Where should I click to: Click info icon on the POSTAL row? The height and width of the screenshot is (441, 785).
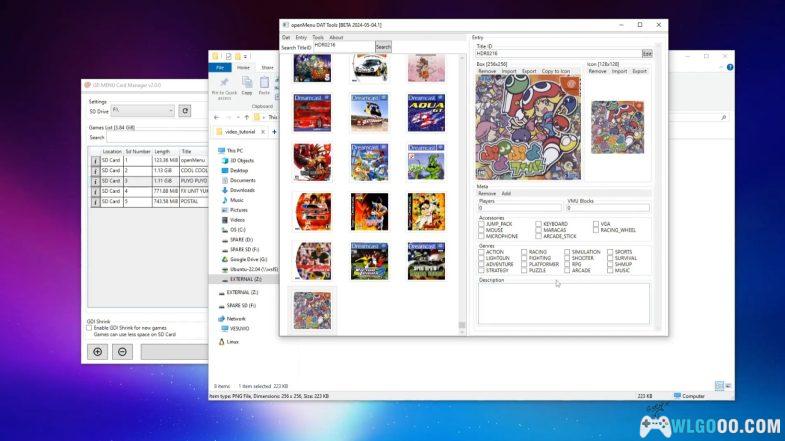95,202
